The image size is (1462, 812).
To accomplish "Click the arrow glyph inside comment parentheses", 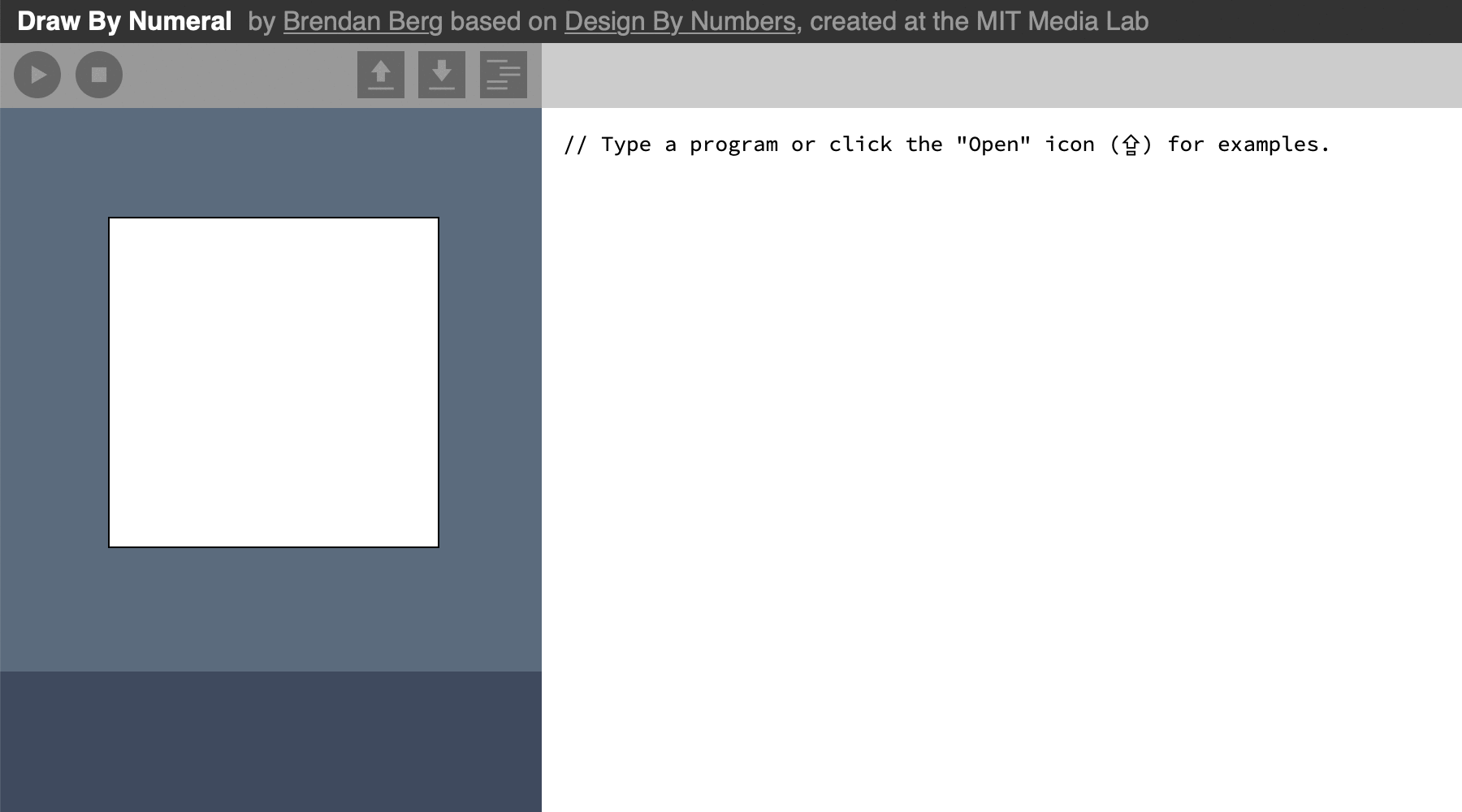I will 1131,145.
